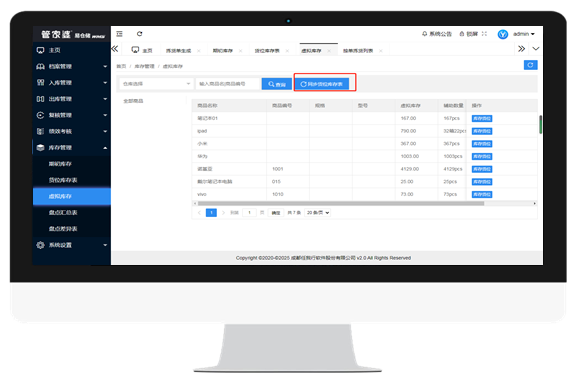Image resolution: width=576 pixels, height=378 pixels.
Task: Toggle the fullscreen icon near 锁屏
Action: pyautogui.click(x=484, y=34)
